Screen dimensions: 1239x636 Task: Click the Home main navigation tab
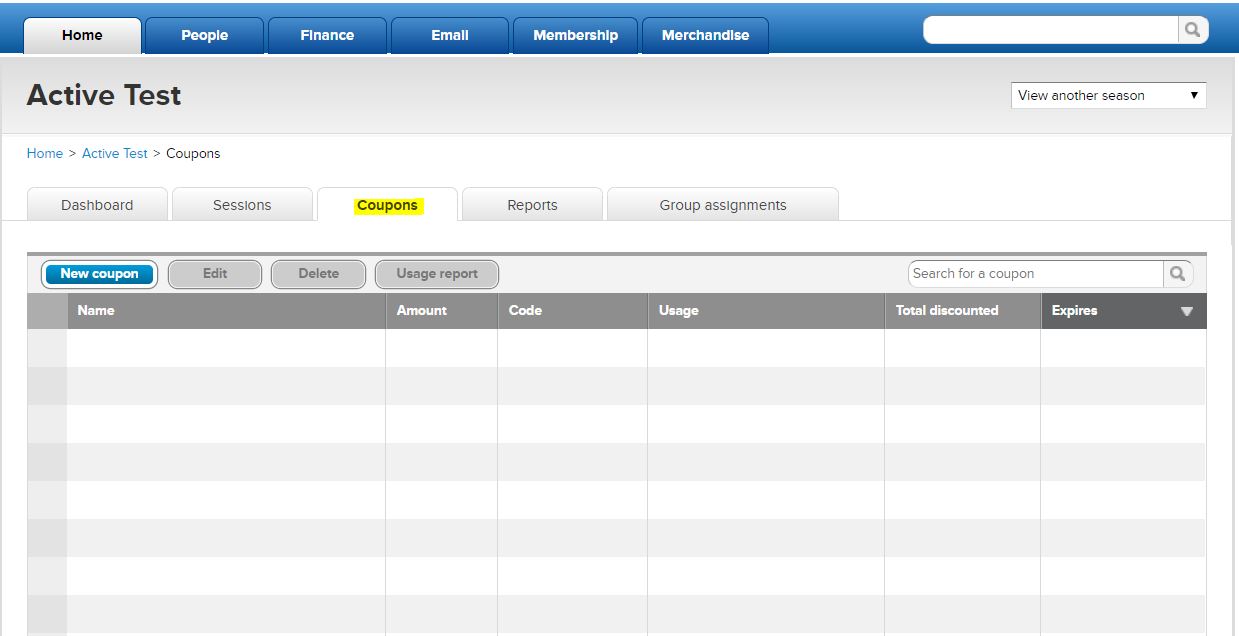tap(82, 35)
